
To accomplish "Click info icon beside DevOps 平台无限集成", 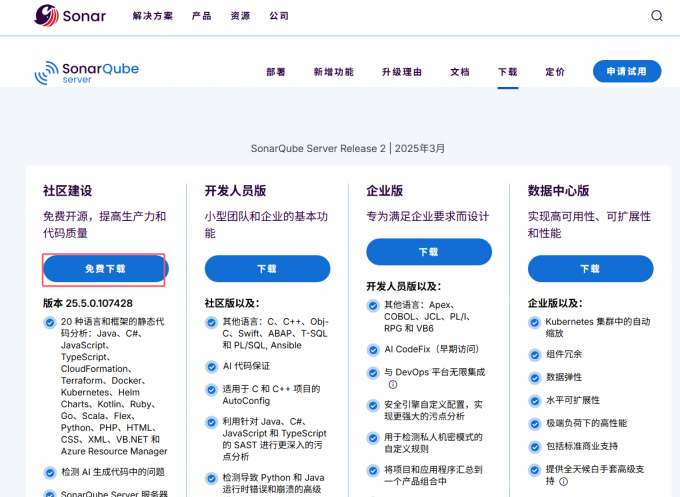I will 393,385.
